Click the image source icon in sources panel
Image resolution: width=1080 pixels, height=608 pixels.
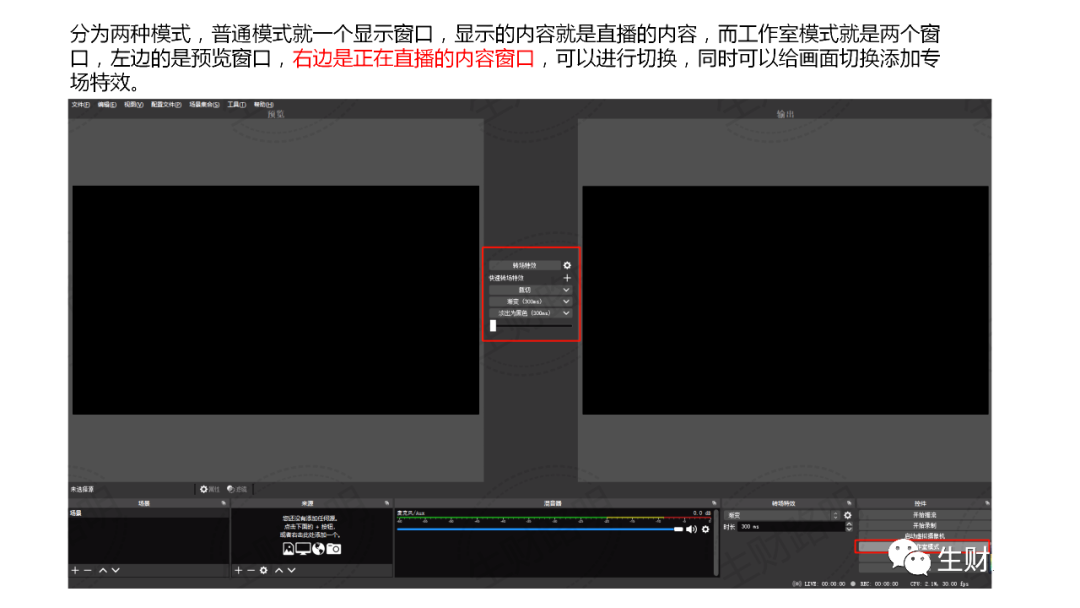pos(288,549)
